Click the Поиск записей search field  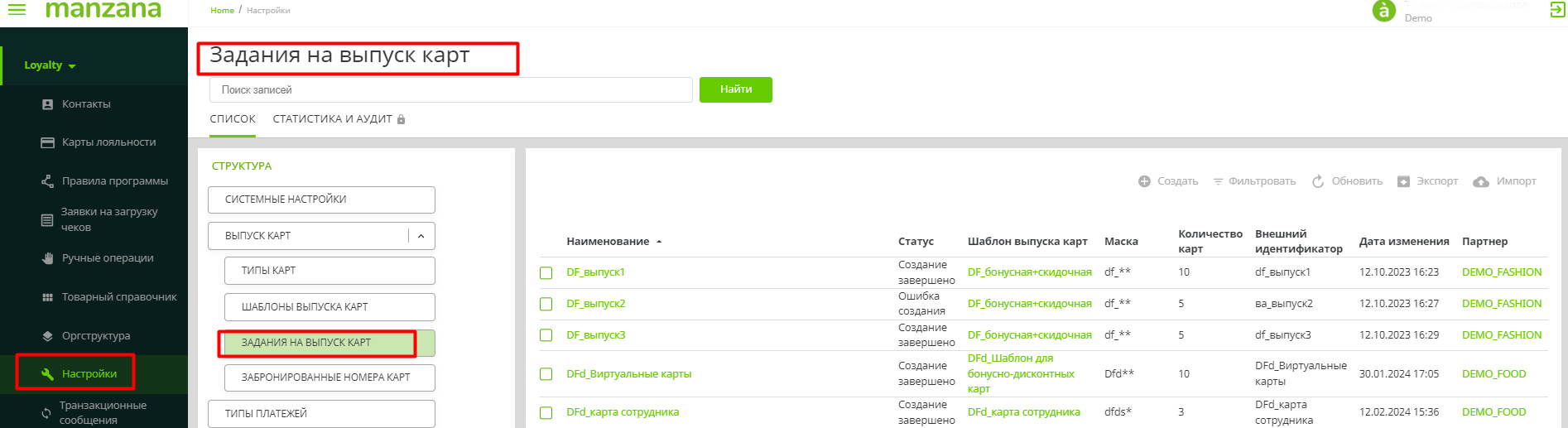pyautogui.click(x=450, y=90)
